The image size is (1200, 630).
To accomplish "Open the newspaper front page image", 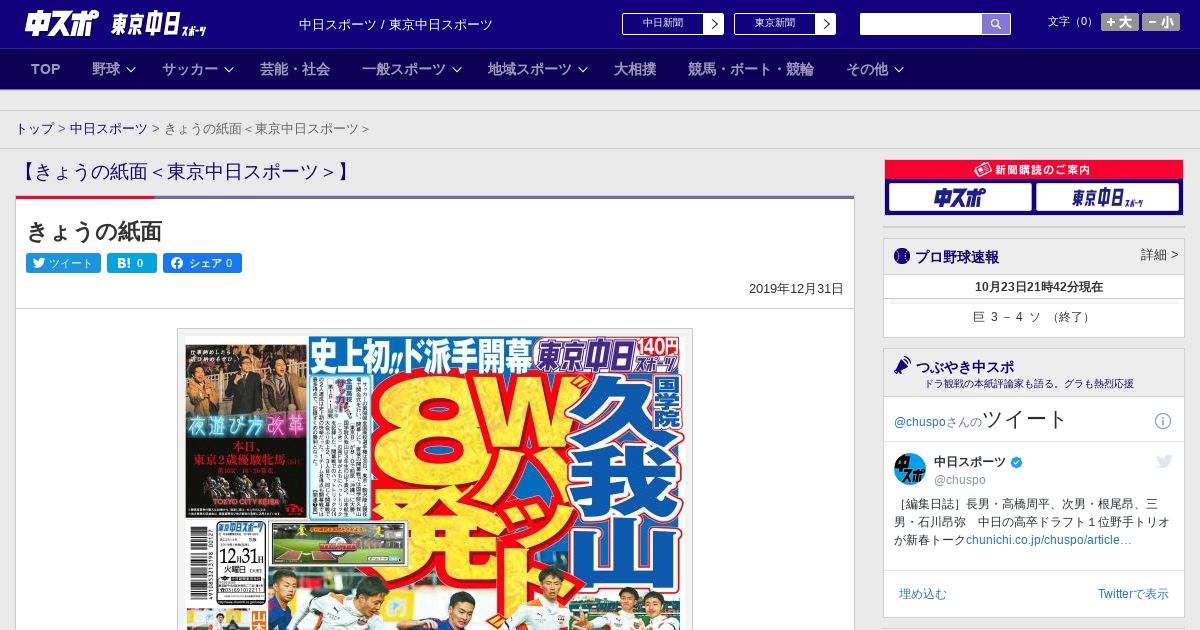I will click(435, 480).
